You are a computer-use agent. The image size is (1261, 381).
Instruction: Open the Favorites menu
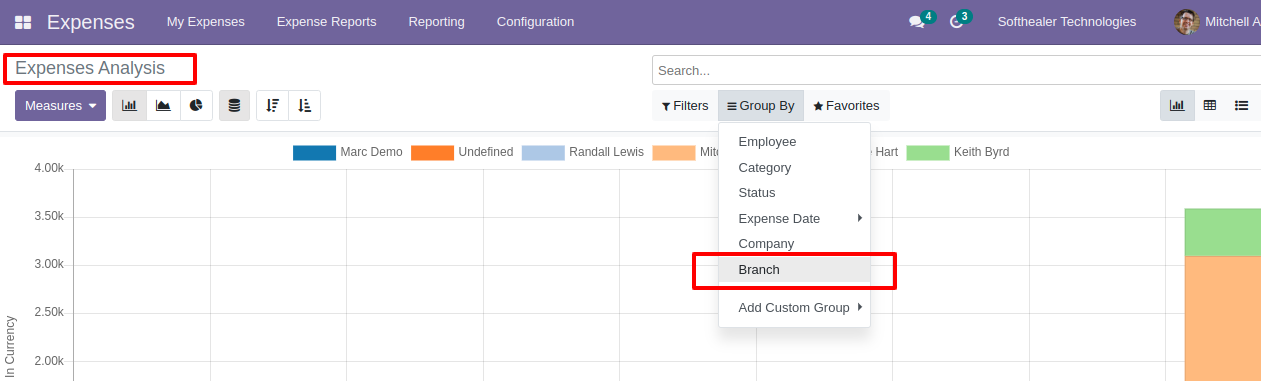846,105
